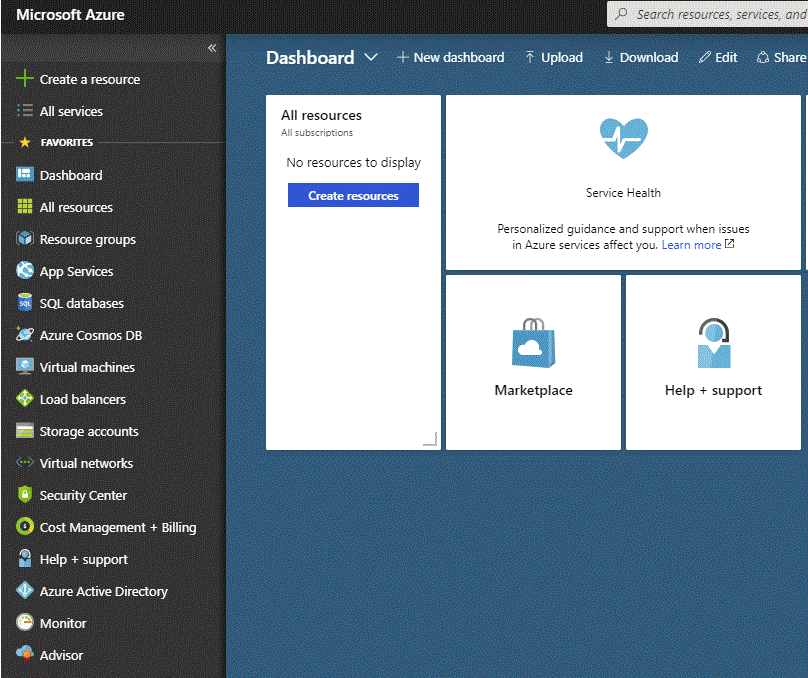
Task: Click the App Services globe icon
Action: [25, 270]
